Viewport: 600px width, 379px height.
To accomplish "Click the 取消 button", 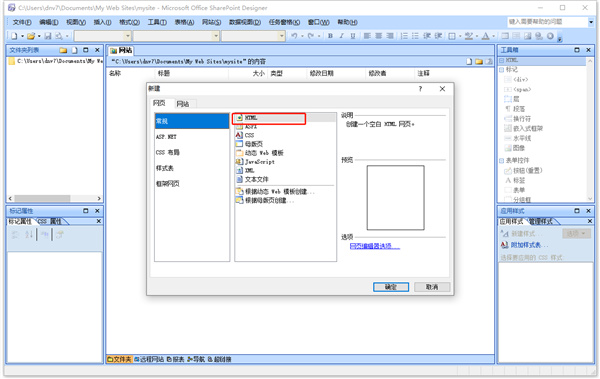I will pos(432,287).
